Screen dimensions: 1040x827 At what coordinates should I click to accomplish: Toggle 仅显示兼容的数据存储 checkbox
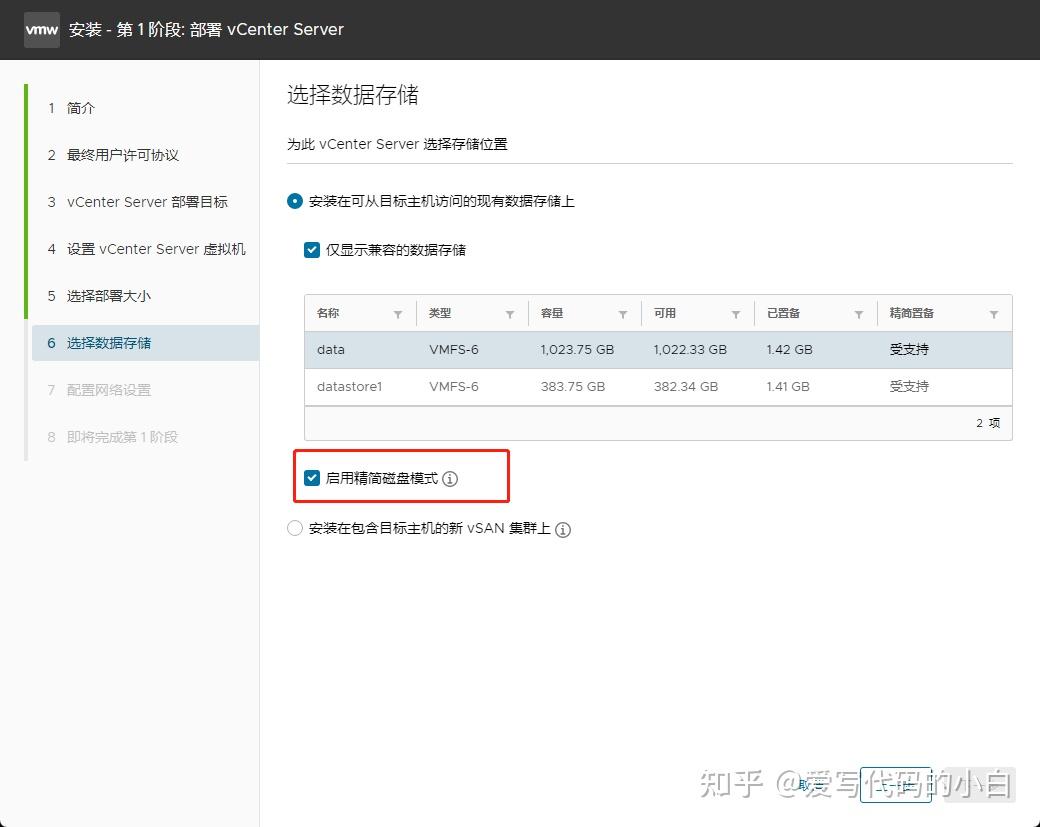point(312,250)
